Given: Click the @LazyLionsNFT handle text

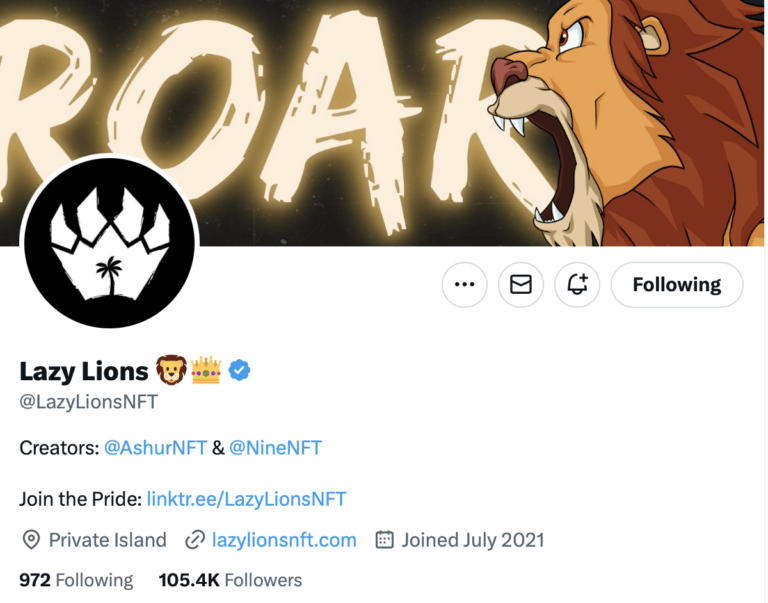Looking at the screenshot, I should pyautogui.click(x=89, y=403).
